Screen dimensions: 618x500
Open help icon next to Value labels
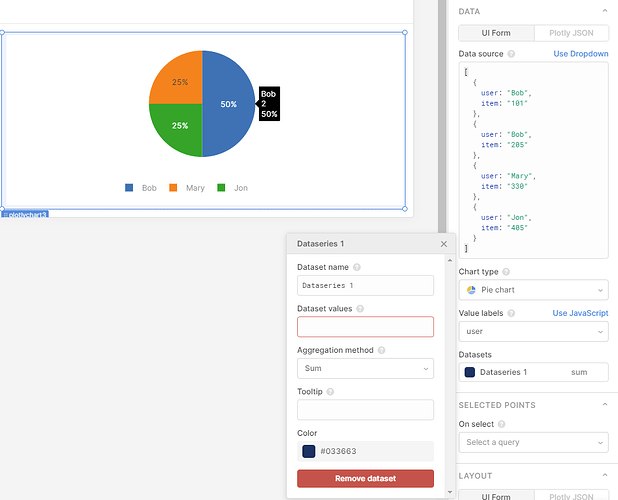pyautogui.click(x=511, y=313)
